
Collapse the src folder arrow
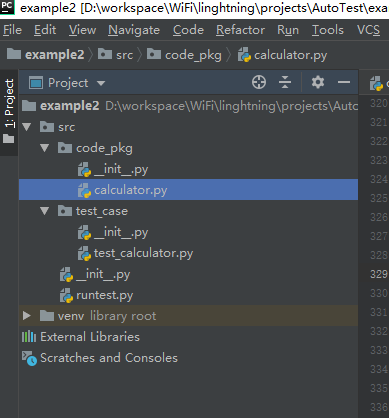27,127
